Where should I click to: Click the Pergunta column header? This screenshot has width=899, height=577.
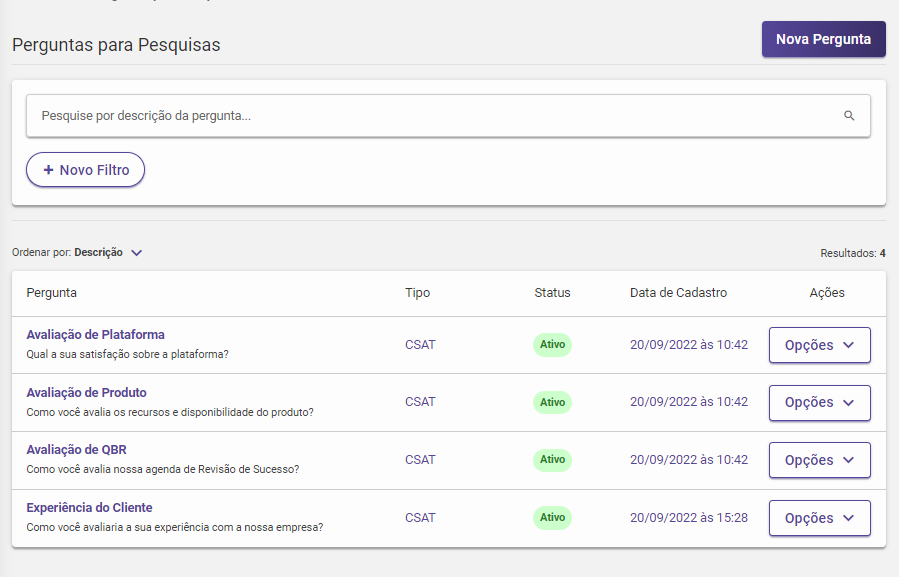click(52, 293)
